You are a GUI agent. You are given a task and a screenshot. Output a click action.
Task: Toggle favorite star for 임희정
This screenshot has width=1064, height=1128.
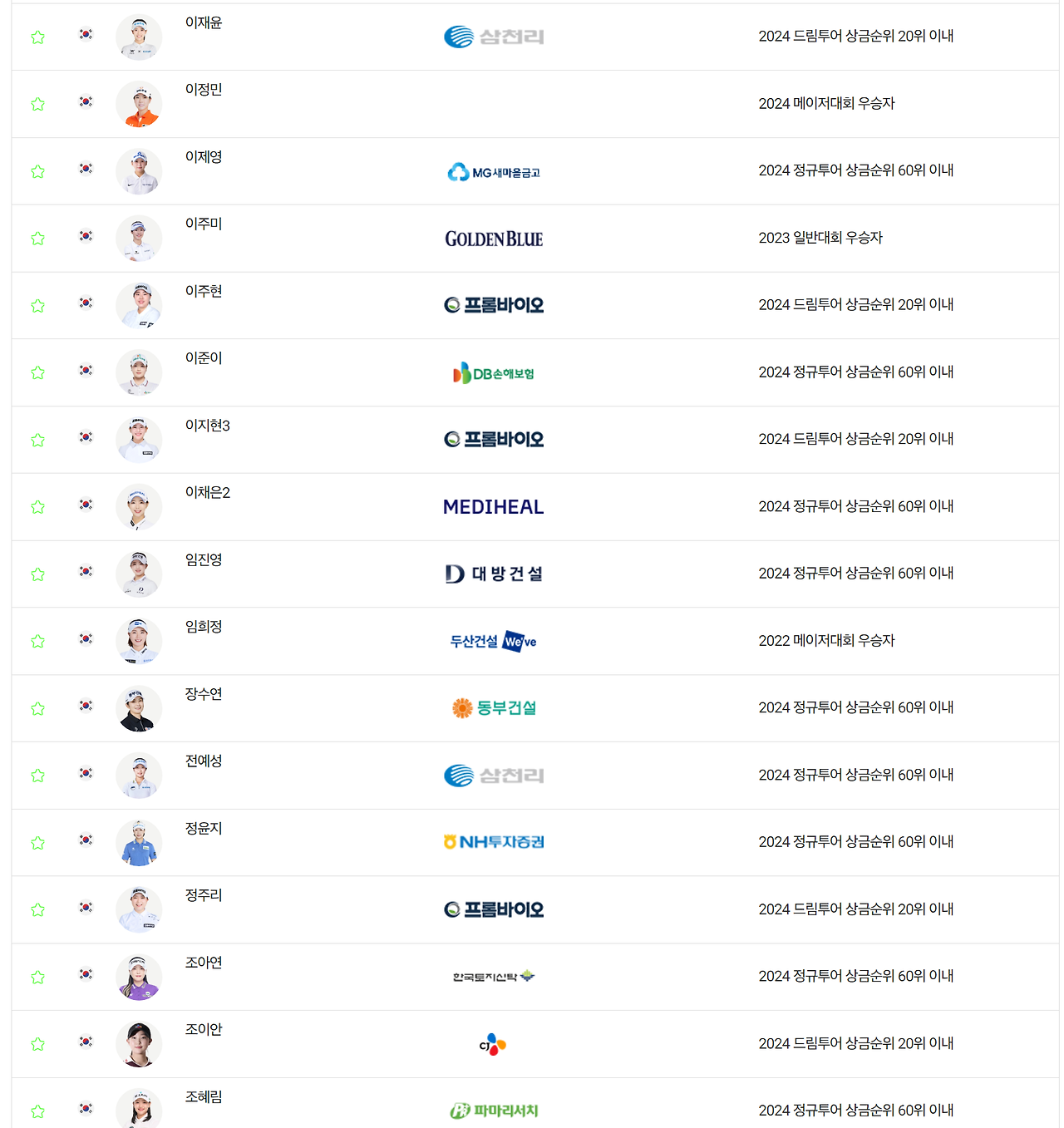point(37,642)
